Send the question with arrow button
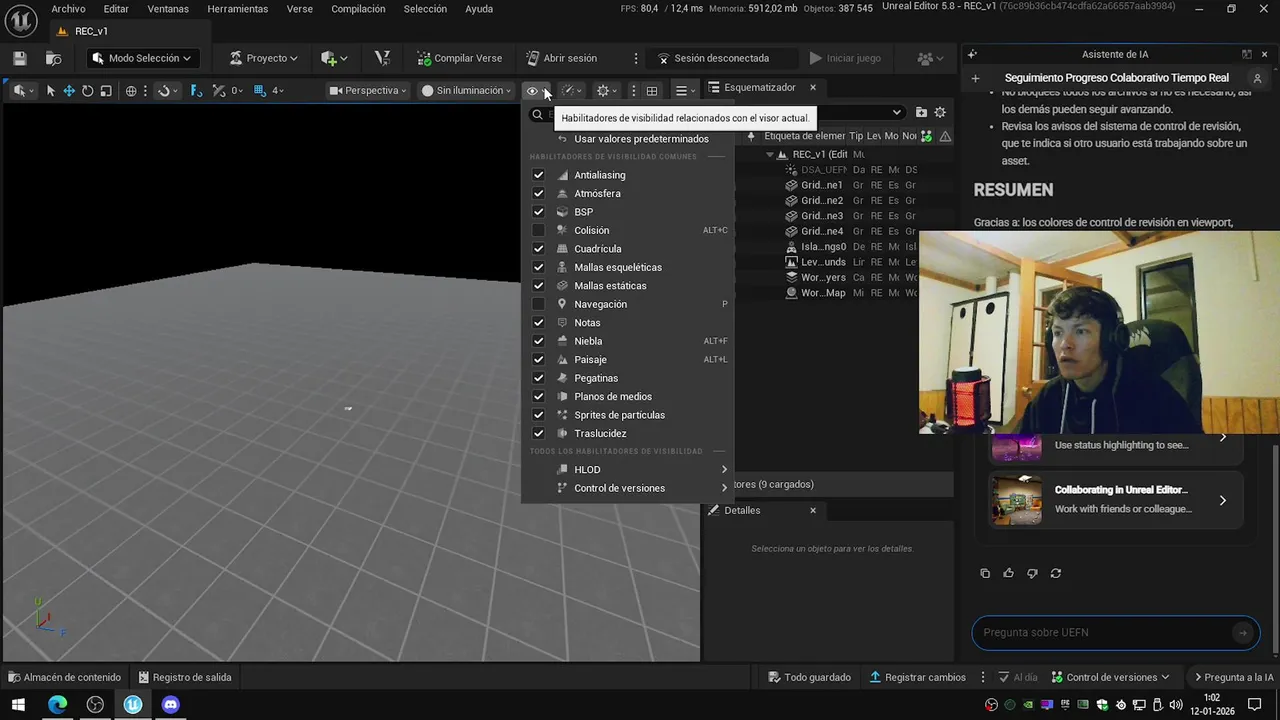 coord(1242,632)
